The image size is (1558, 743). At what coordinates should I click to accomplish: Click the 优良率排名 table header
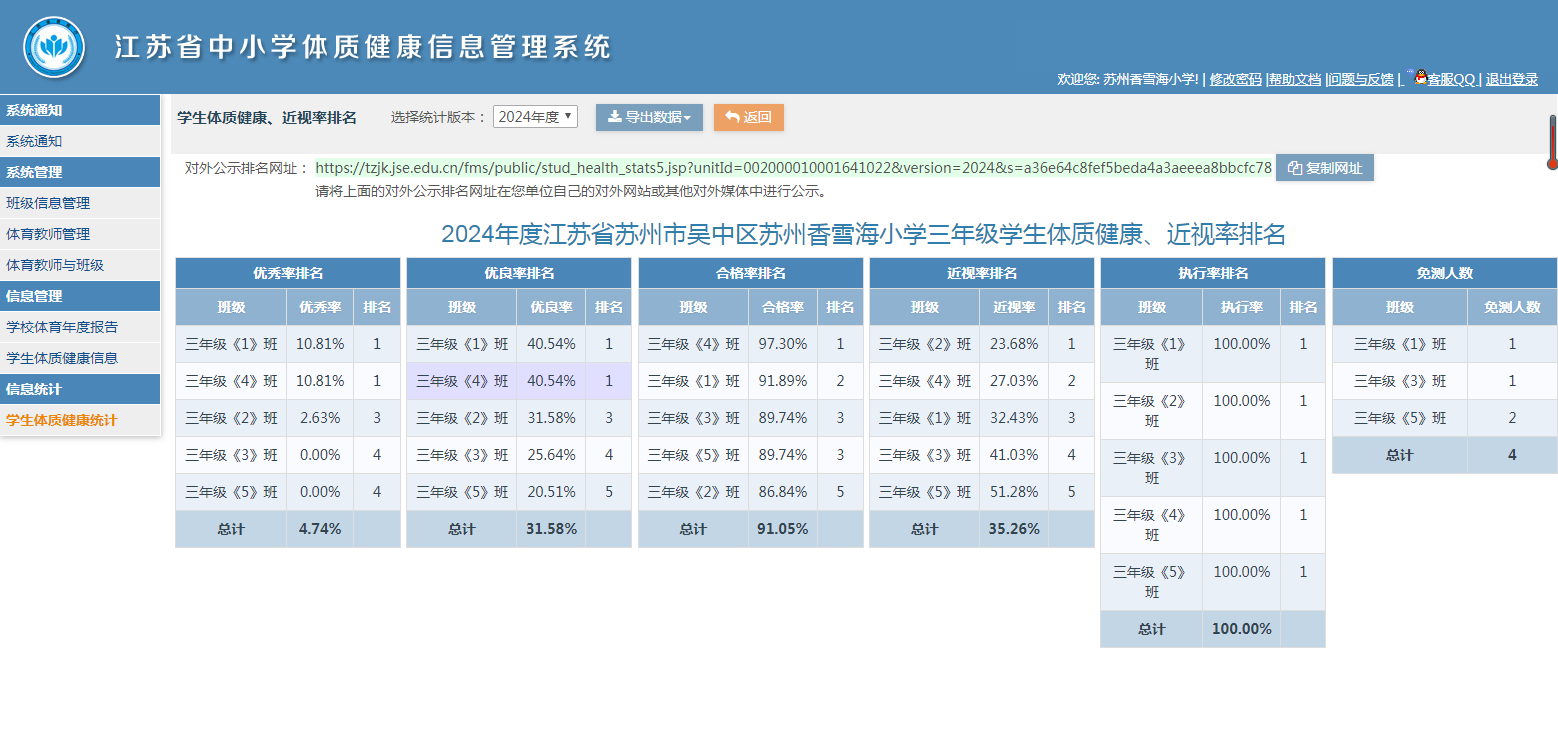click(519, 273)
